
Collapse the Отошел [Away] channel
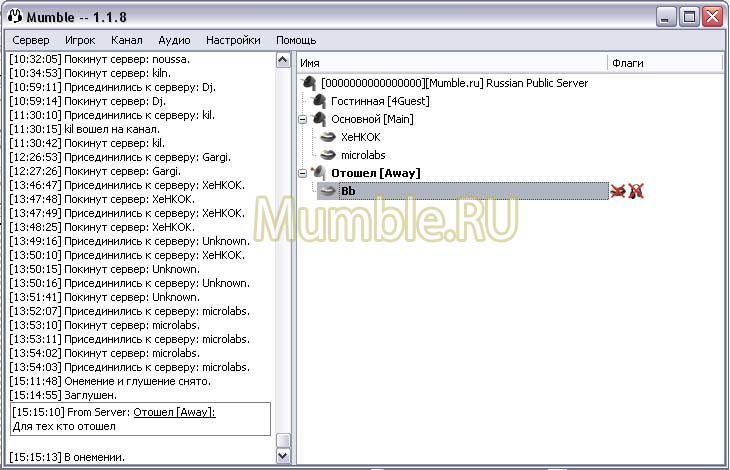pyautogui.click(x=303, y=173)
